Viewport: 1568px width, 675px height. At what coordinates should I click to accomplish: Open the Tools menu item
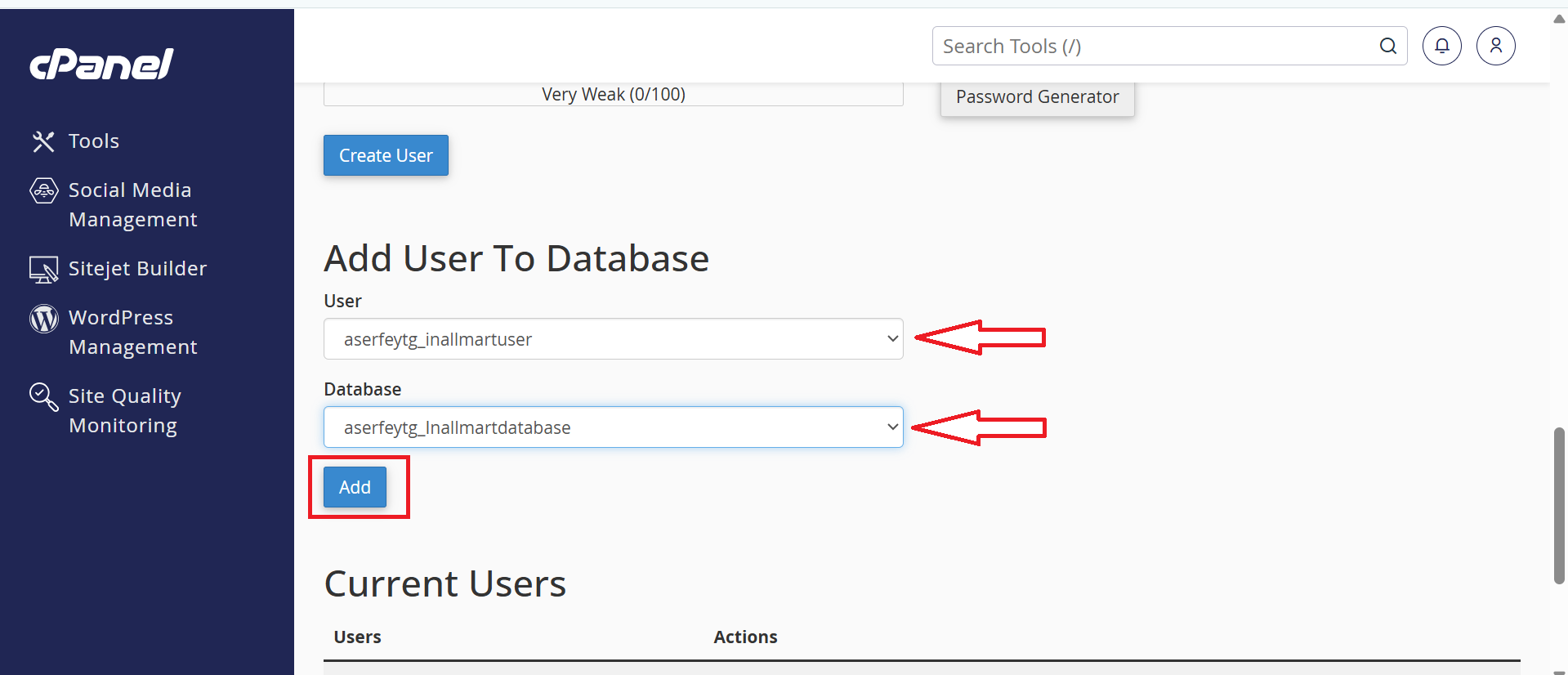point(93,141)
